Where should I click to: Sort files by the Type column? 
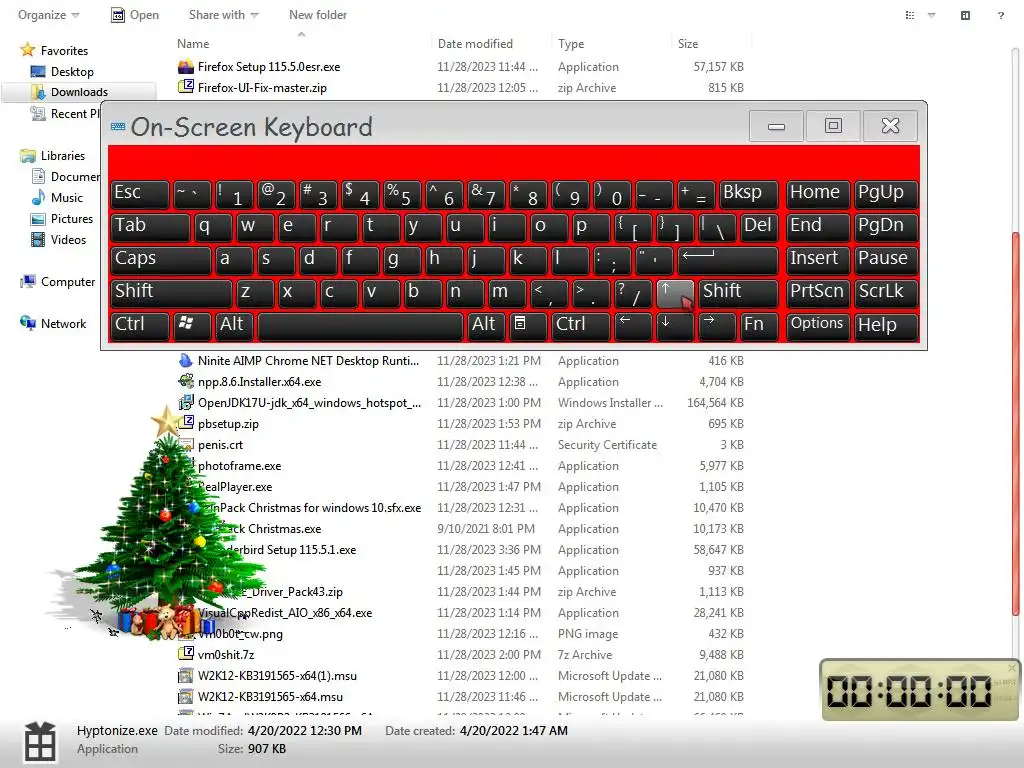pos(571,44)
